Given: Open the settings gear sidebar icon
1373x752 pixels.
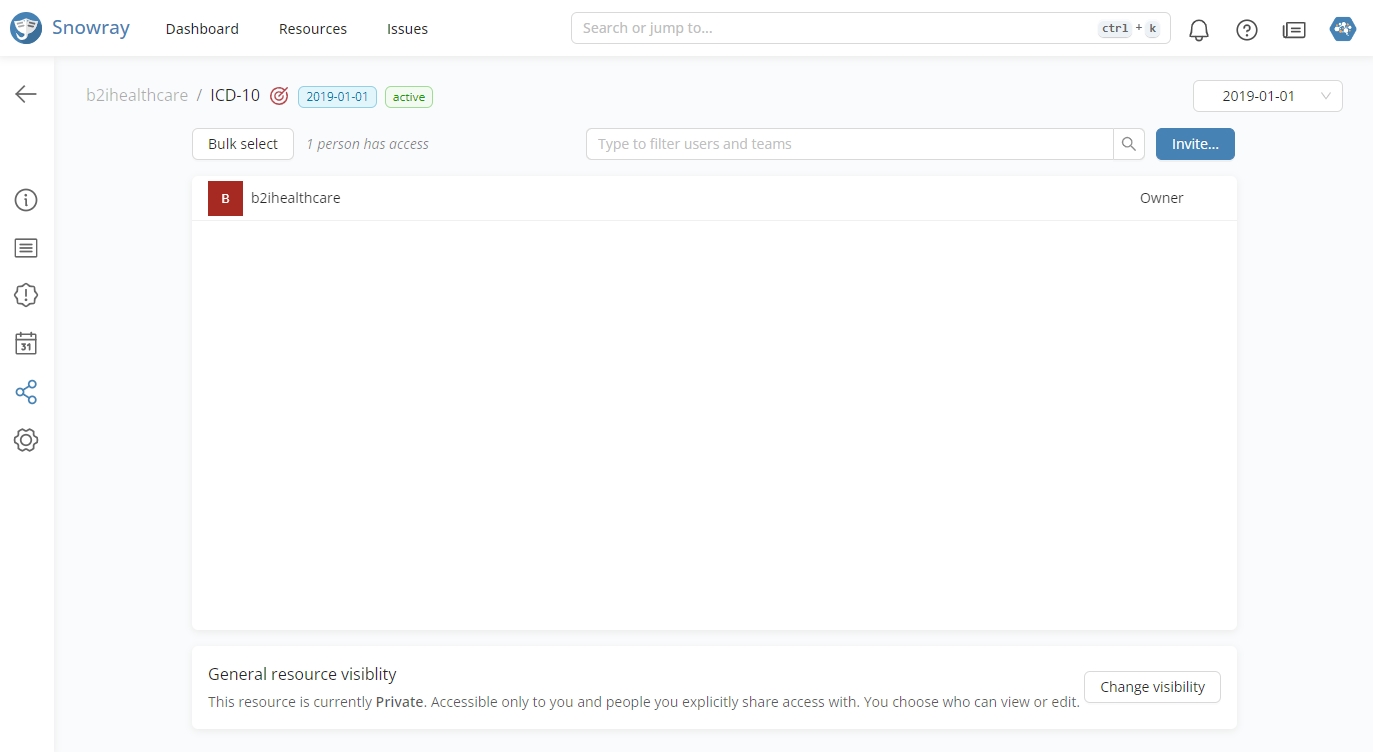Looking at the screenshot, I should click(x=26, y=440).
